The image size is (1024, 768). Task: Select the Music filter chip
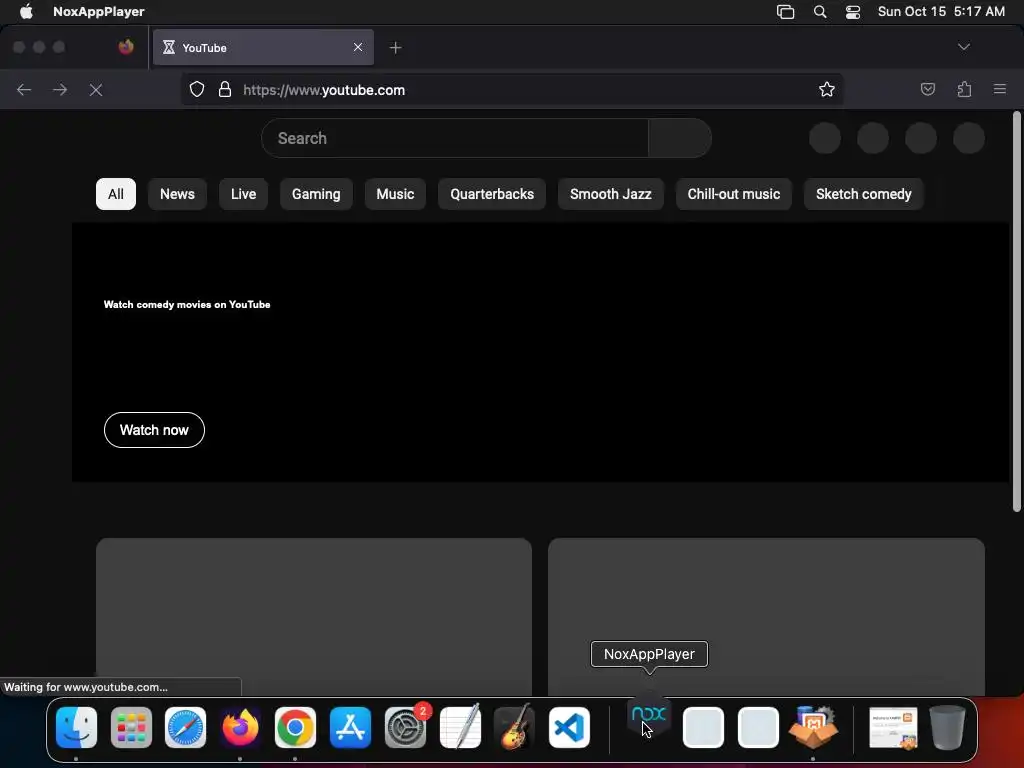pyautogui.click(x=395, y=194)
